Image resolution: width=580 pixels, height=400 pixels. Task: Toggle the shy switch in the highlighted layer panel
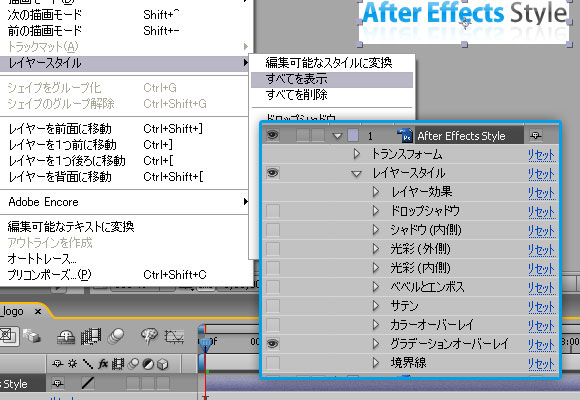pos(536,135)
